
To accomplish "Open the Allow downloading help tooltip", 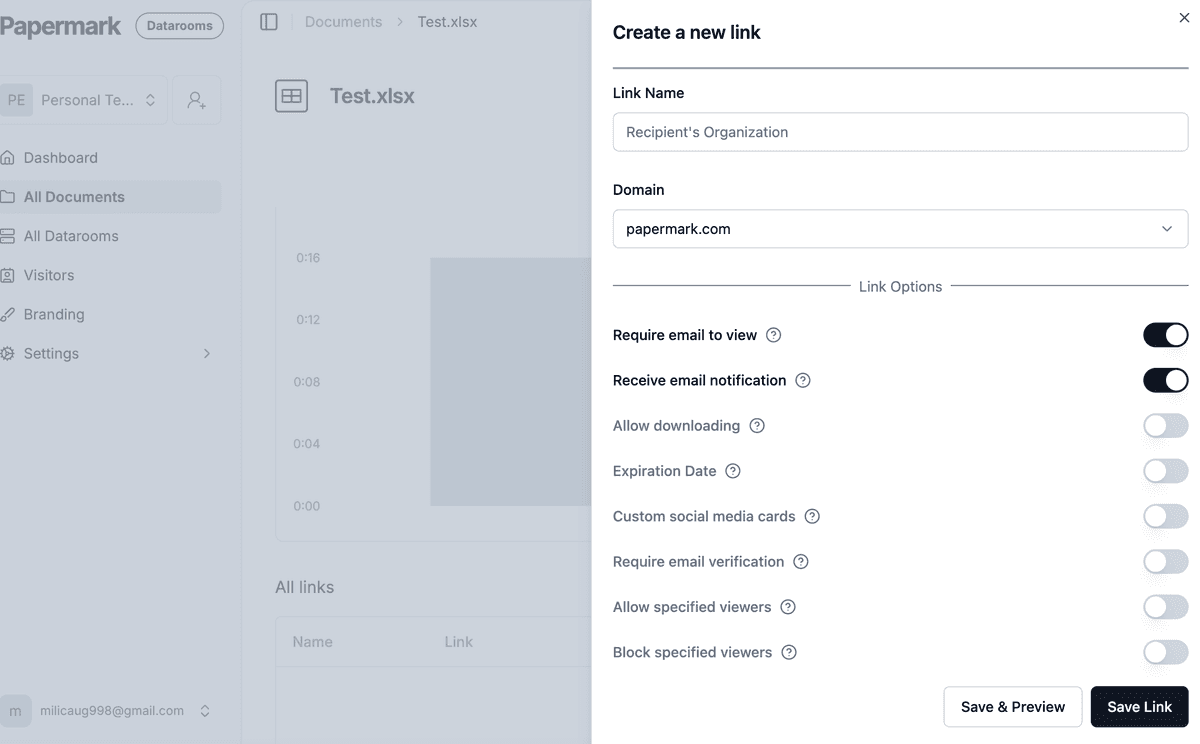I will click(757, 425).
